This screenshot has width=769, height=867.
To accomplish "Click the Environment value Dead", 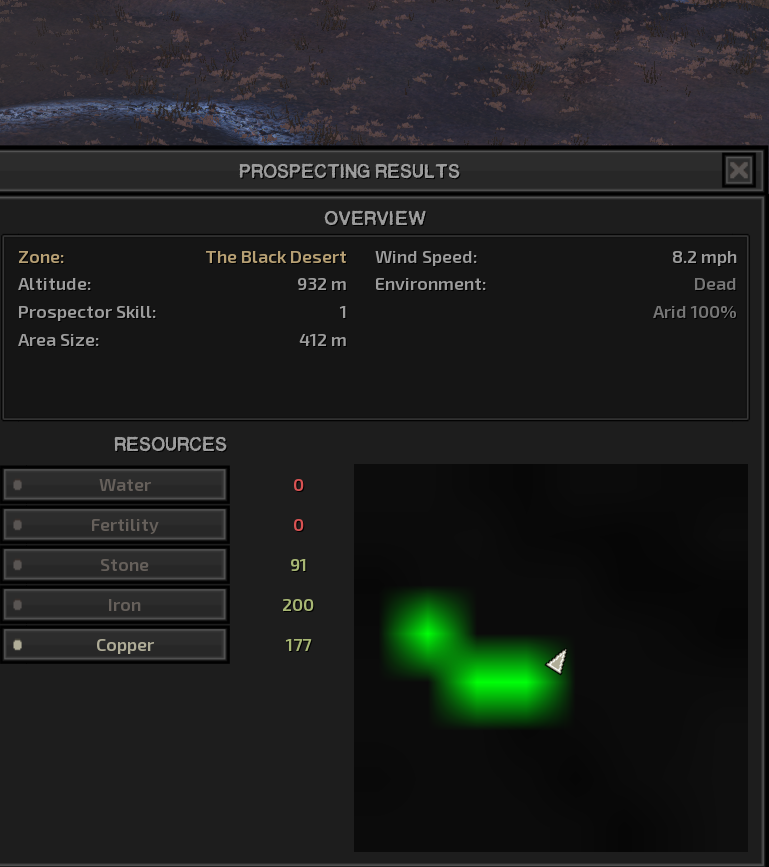I will (715, 284).
